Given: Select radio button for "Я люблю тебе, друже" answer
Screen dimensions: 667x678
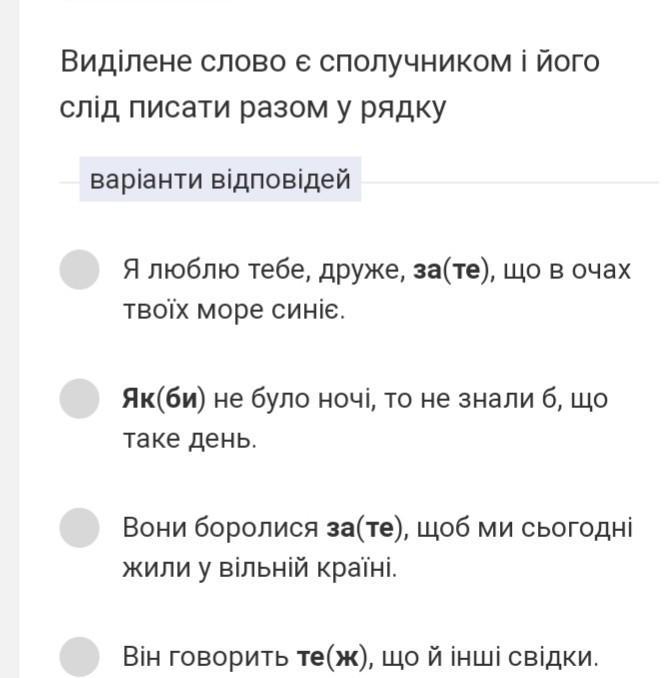Looking at the screenshot, I should [79, 269].
